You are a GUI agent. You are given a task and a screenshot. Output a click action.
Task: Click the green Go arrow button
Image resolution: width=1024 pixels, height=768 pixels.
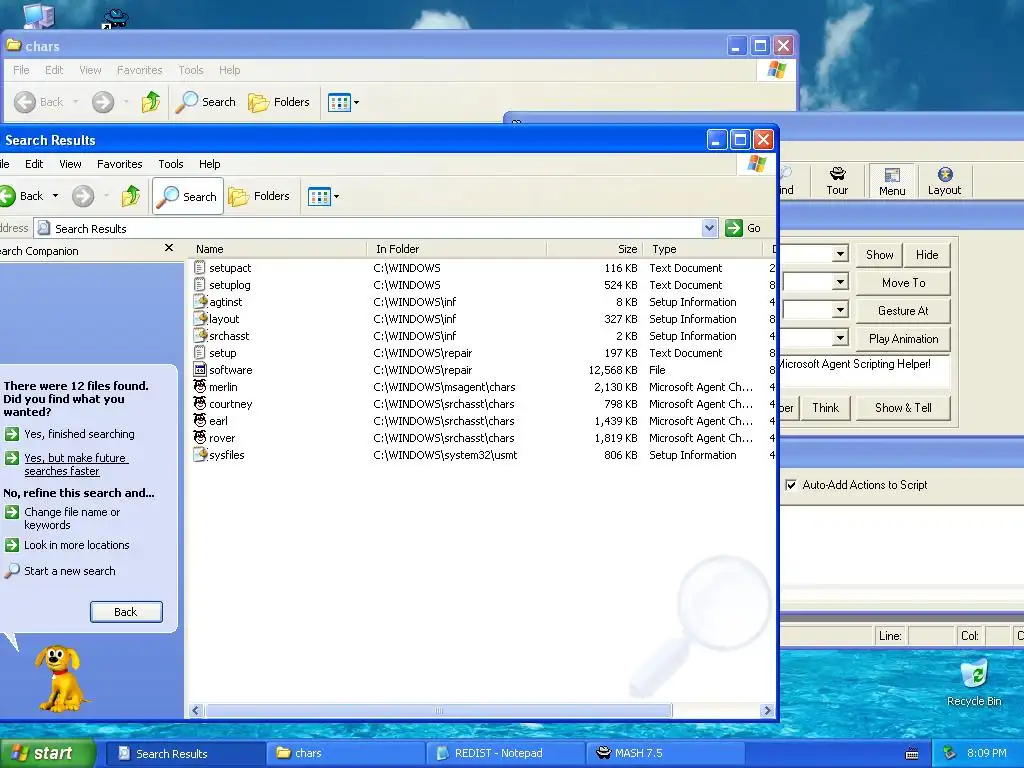click(x=734, y=228)
